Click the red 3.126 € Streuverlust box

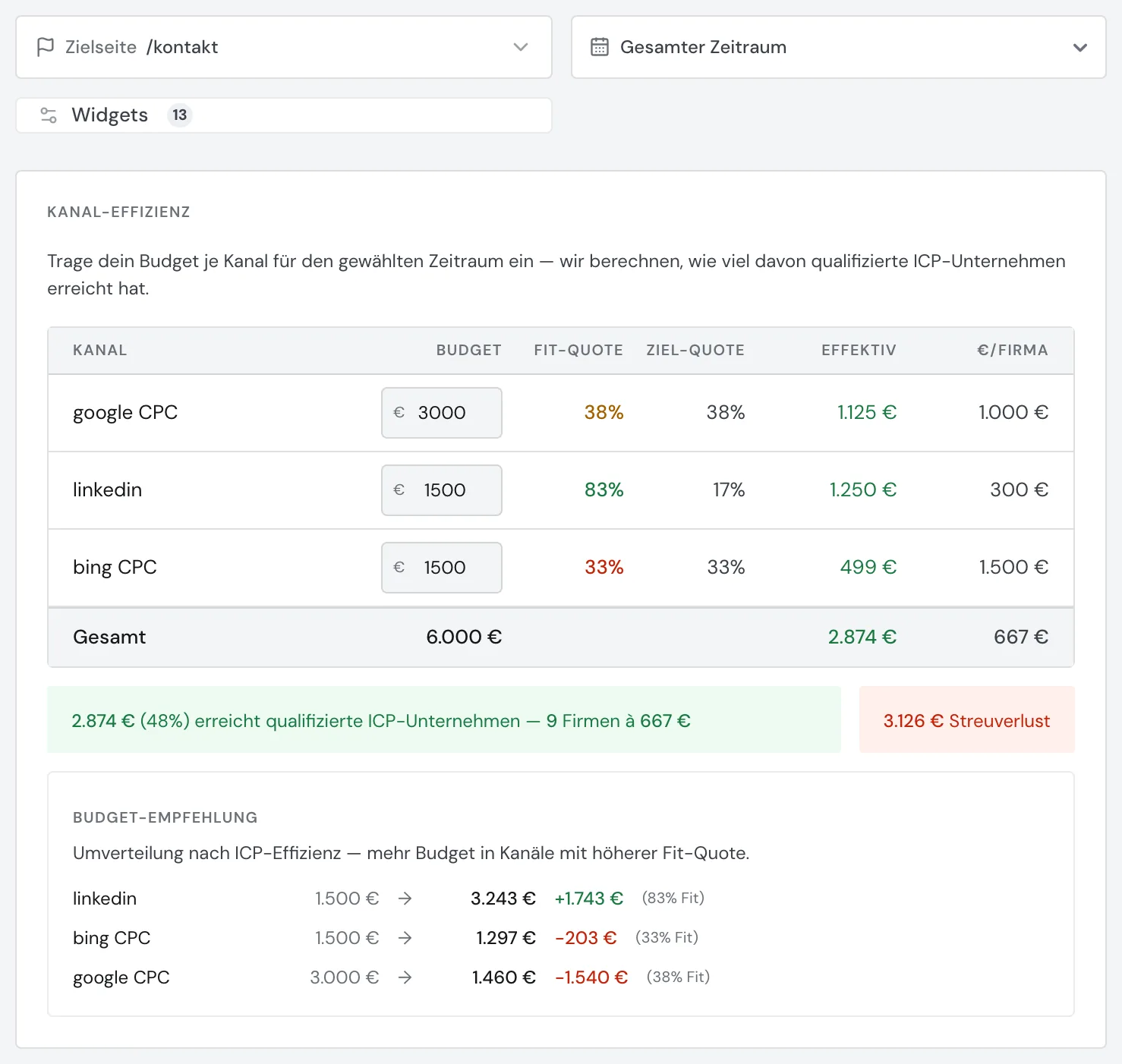967,719
